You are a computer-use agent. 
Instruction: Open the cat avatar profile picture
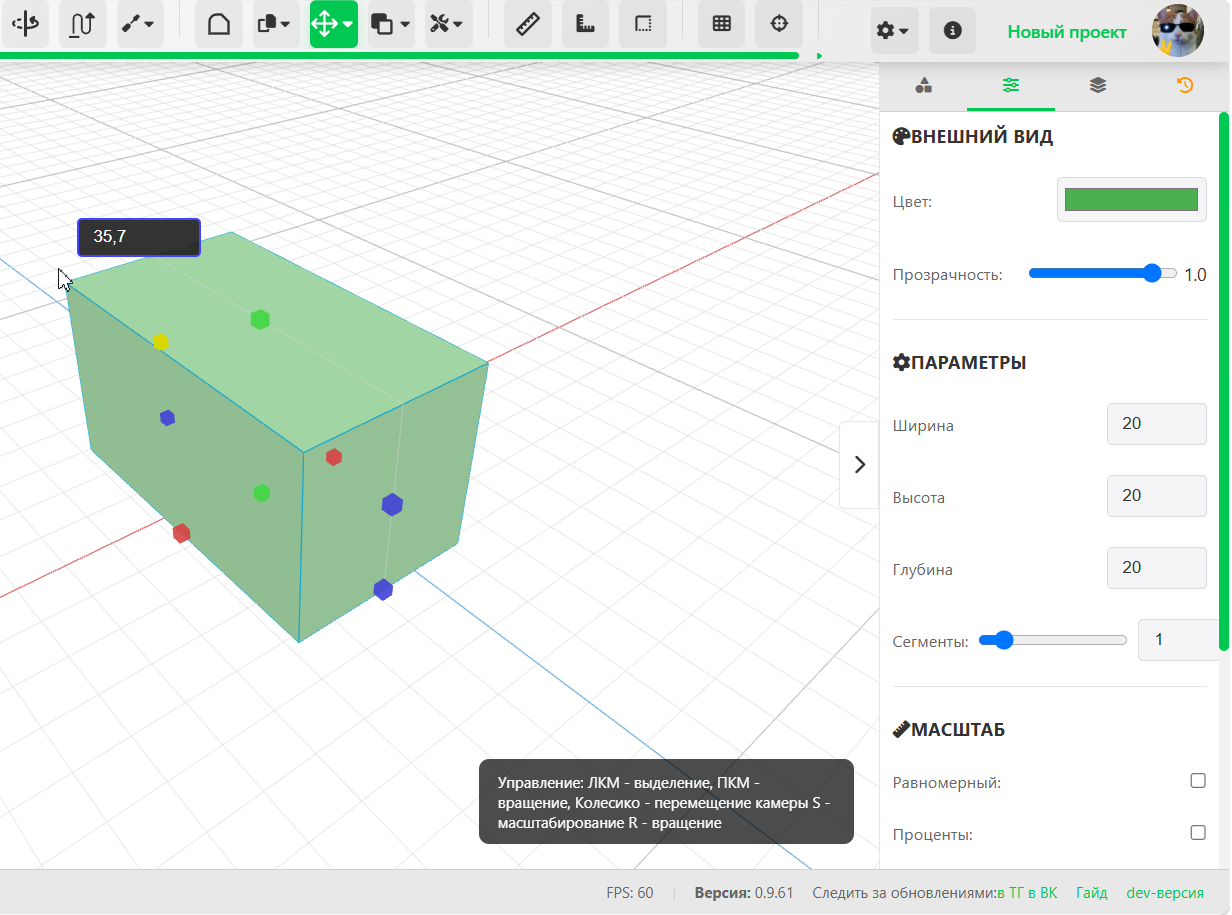pos(1177,31)
